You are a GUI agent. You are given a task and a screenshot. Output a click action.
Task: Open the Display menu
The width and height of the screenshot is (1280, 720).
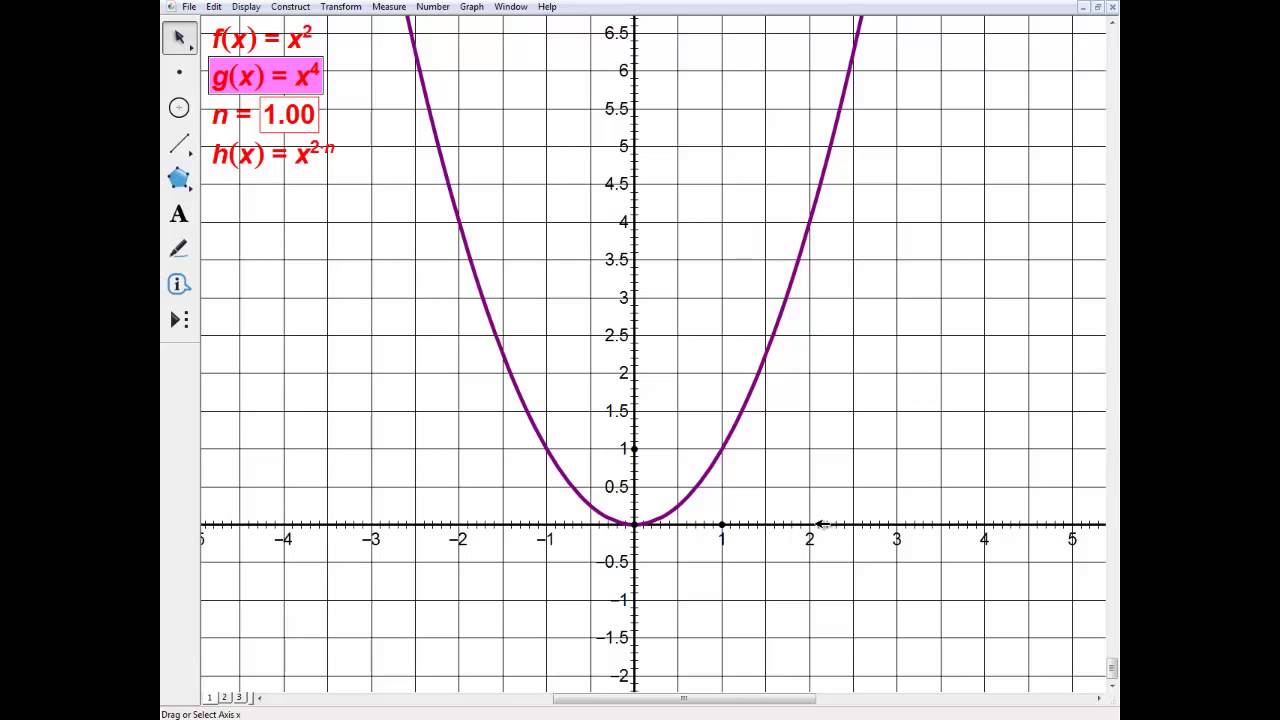coord(246,6)
